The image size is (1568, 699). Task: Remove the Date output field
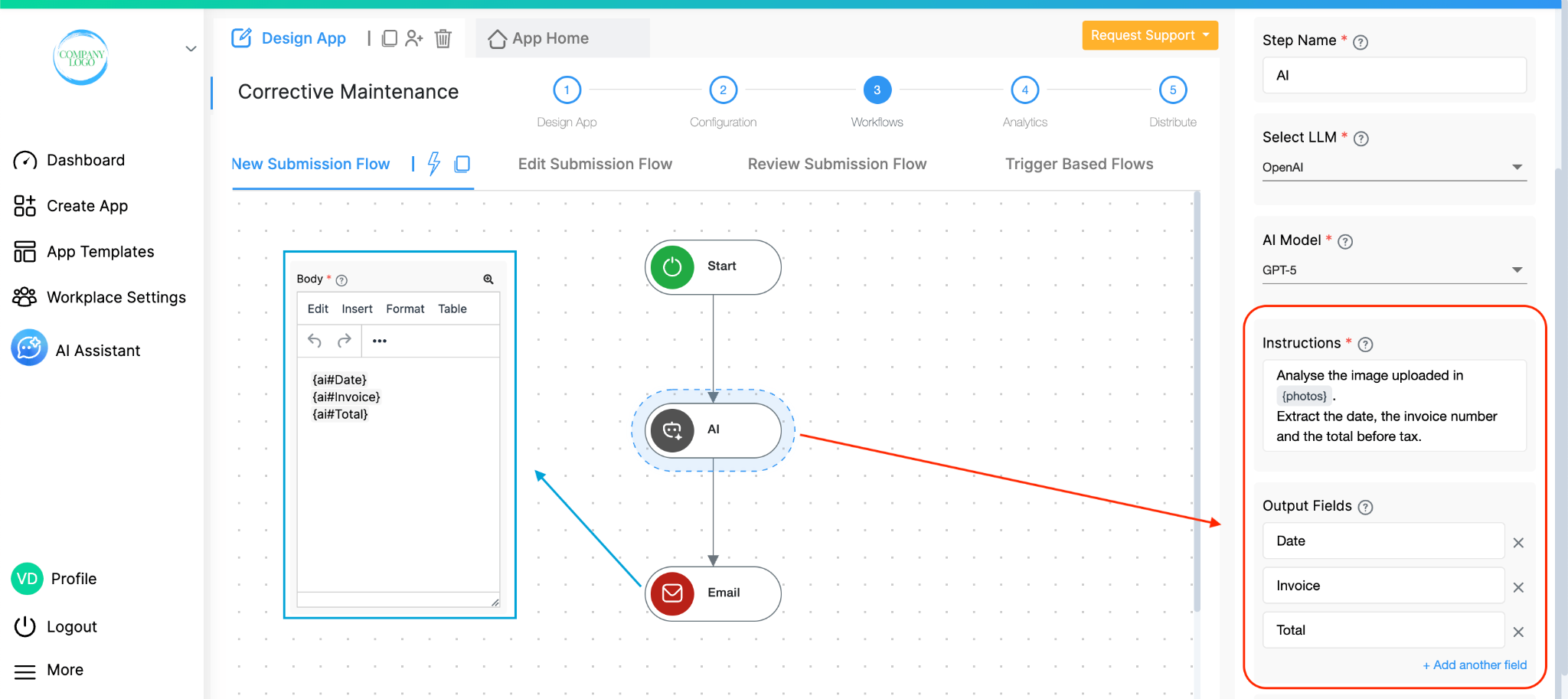coord(1518,543)
